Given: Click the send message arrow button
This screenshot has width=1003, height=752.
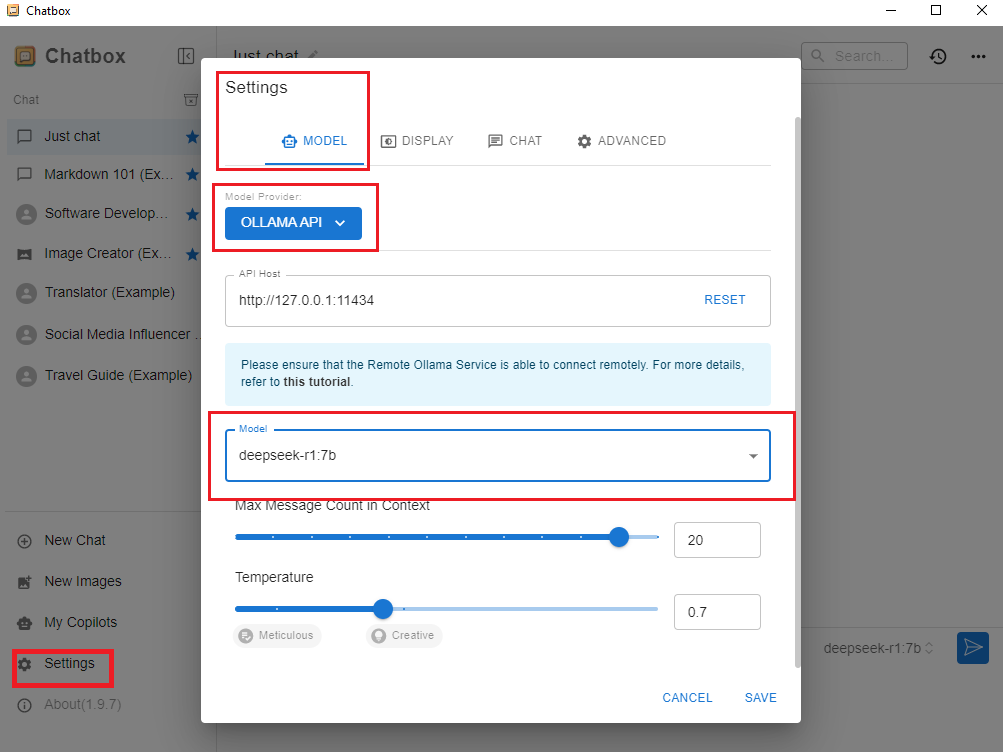Looking at the screenshot, I should (x=972, y=648).
